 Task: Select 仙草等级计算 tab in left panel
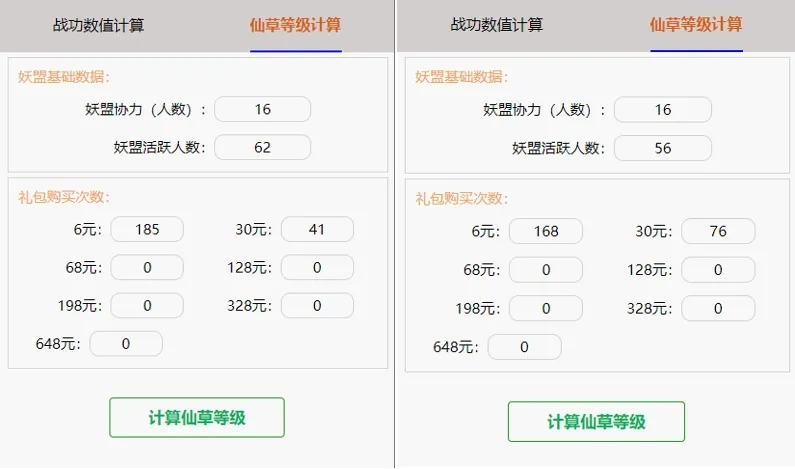tap(295, 25)
